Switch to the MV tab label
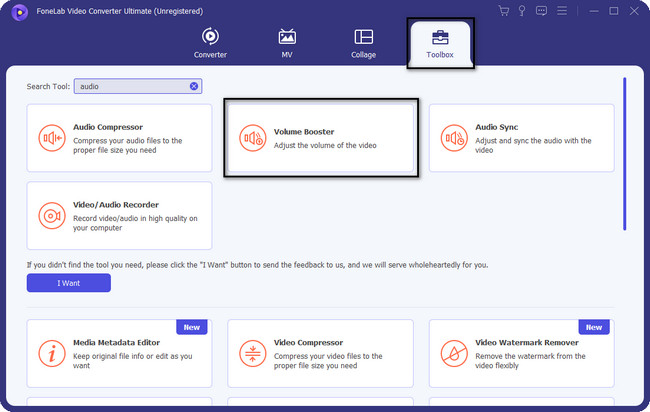The width and height of the screenshot is (650, 412). click(x=287, y=55)
